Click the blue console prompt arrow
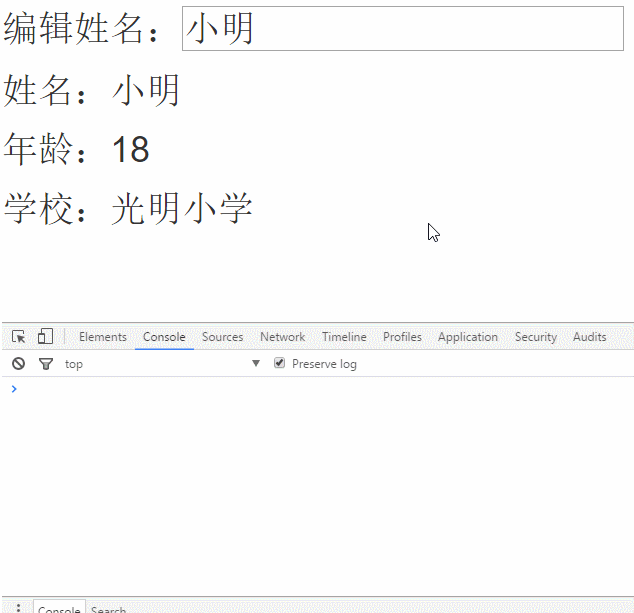634x613 pixels. click(x=13, y=389)
